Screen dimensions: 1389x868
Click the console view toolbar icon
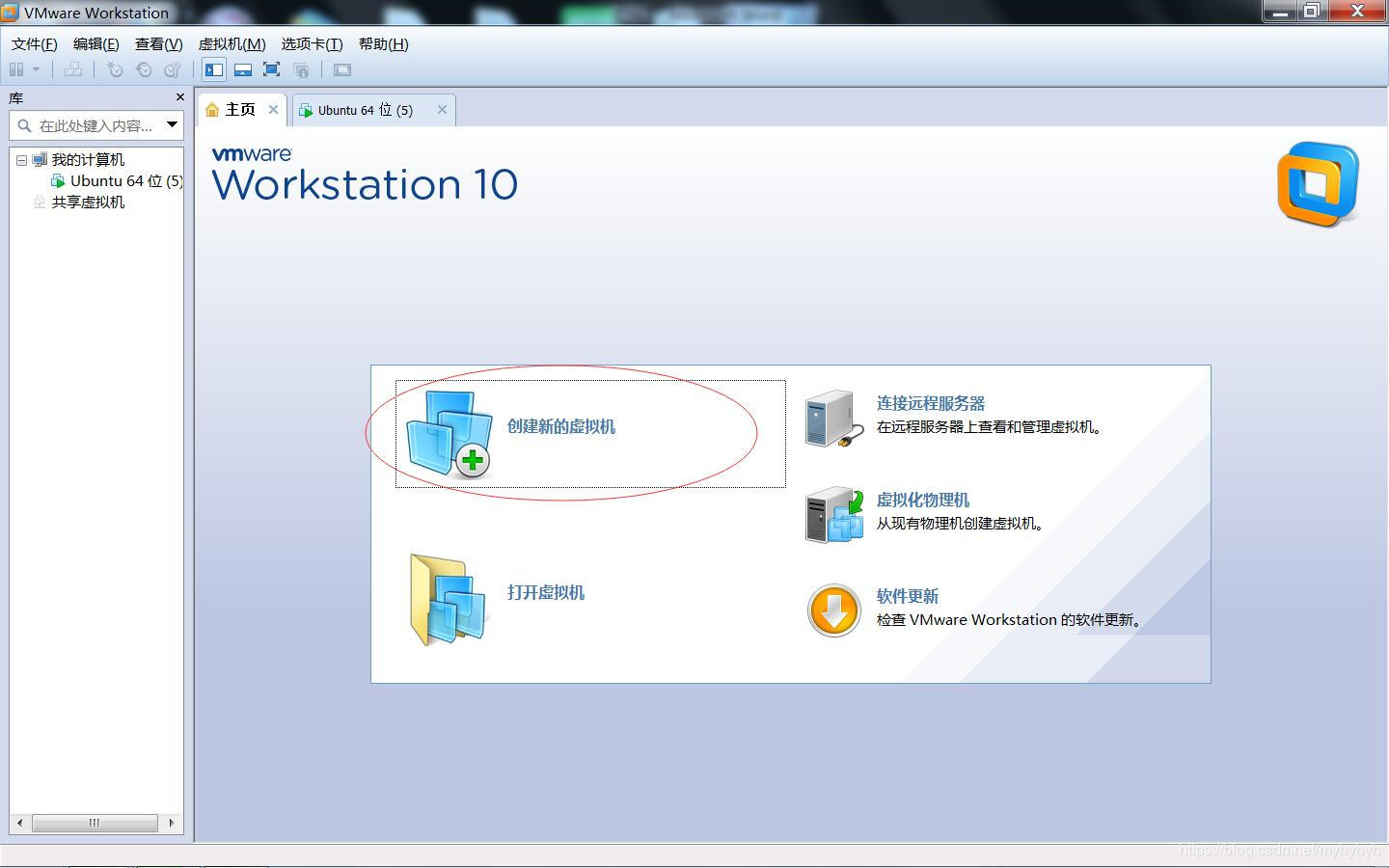[341, 68]
